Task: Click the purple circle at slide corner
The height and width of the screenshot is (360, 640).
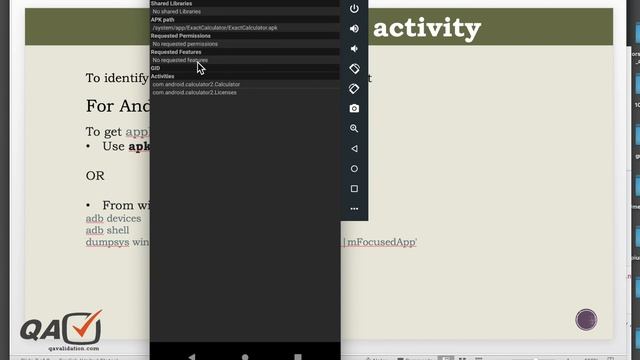Action: tap(587, 320)
